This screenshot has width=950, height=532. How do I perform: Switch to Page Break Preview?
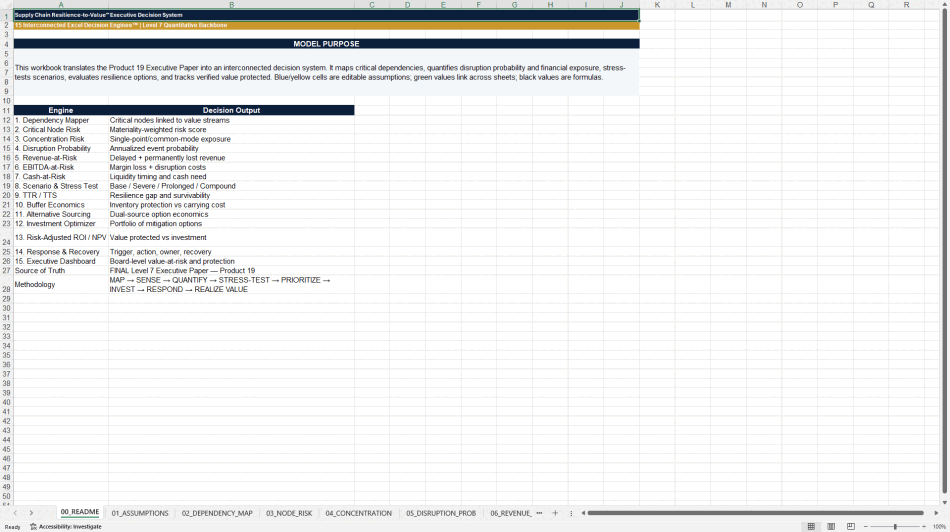(851, 527)
